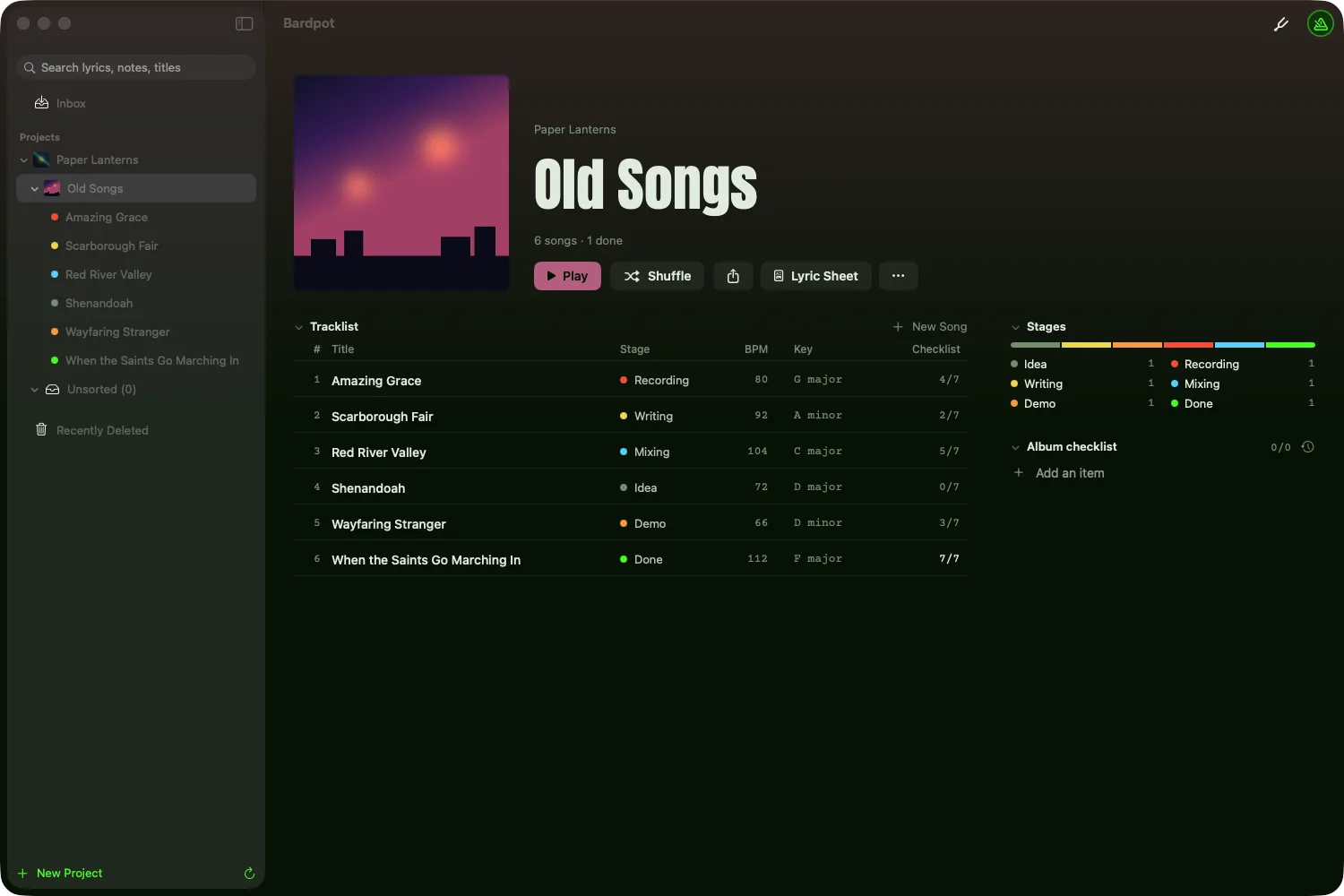Open the Writing stage selector for Scarborough Fair

[646, 416]
